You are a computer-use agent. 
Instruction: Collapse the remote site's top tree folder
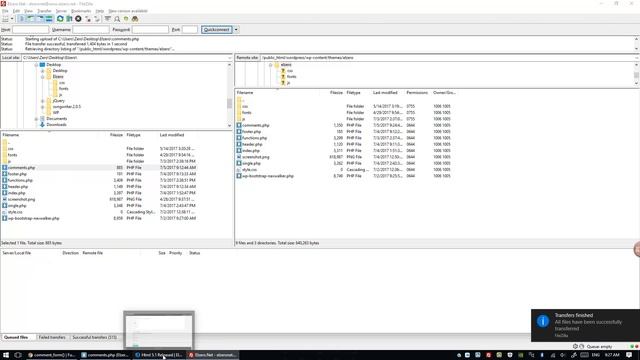[270, 65]
